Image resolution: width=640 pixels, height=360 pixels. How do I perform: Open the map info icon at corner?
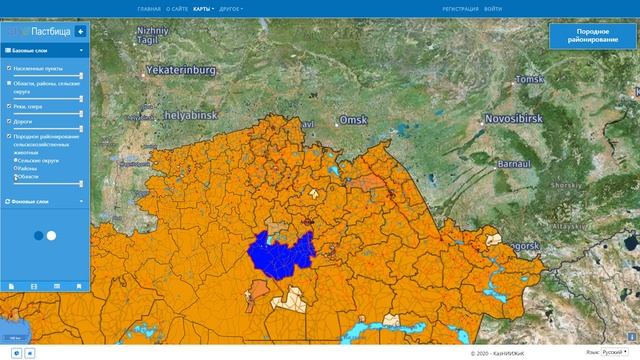click(x=631, y=337)
